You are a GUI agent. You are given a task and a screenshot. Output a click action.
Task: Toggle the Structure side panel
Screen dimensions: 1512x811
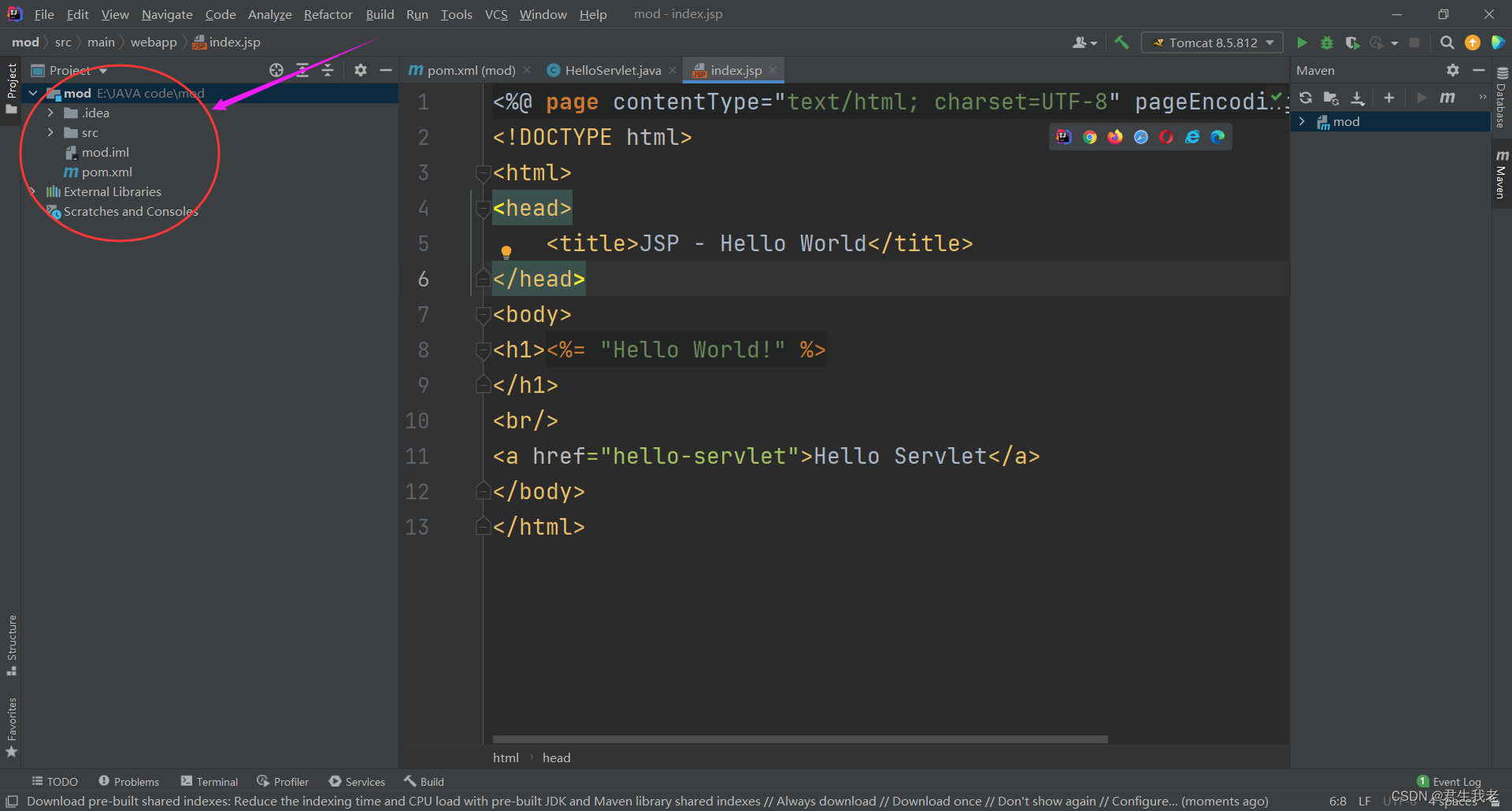[11, 645]
